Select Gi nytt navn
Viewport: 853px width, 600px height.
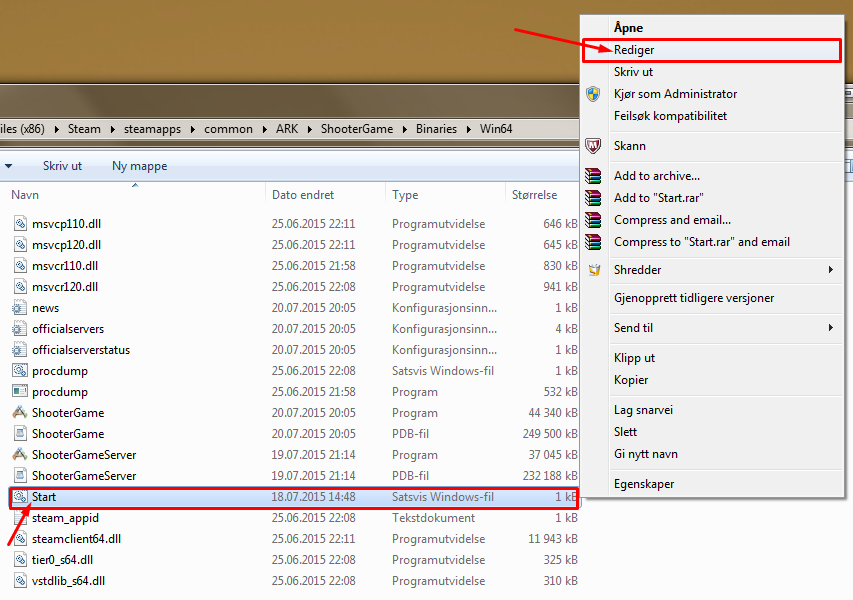click(646, 454)
